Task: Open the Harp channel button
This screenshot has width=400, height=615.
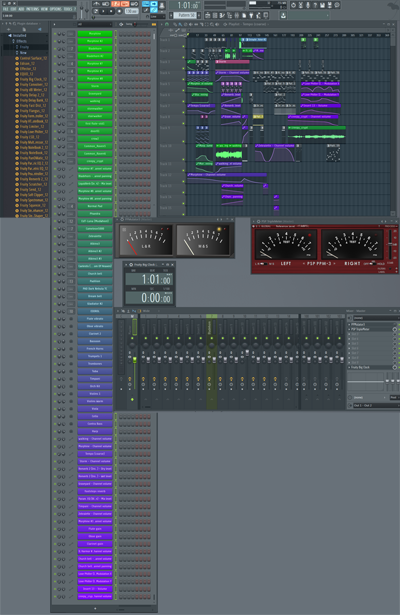Action: point(95,431)
